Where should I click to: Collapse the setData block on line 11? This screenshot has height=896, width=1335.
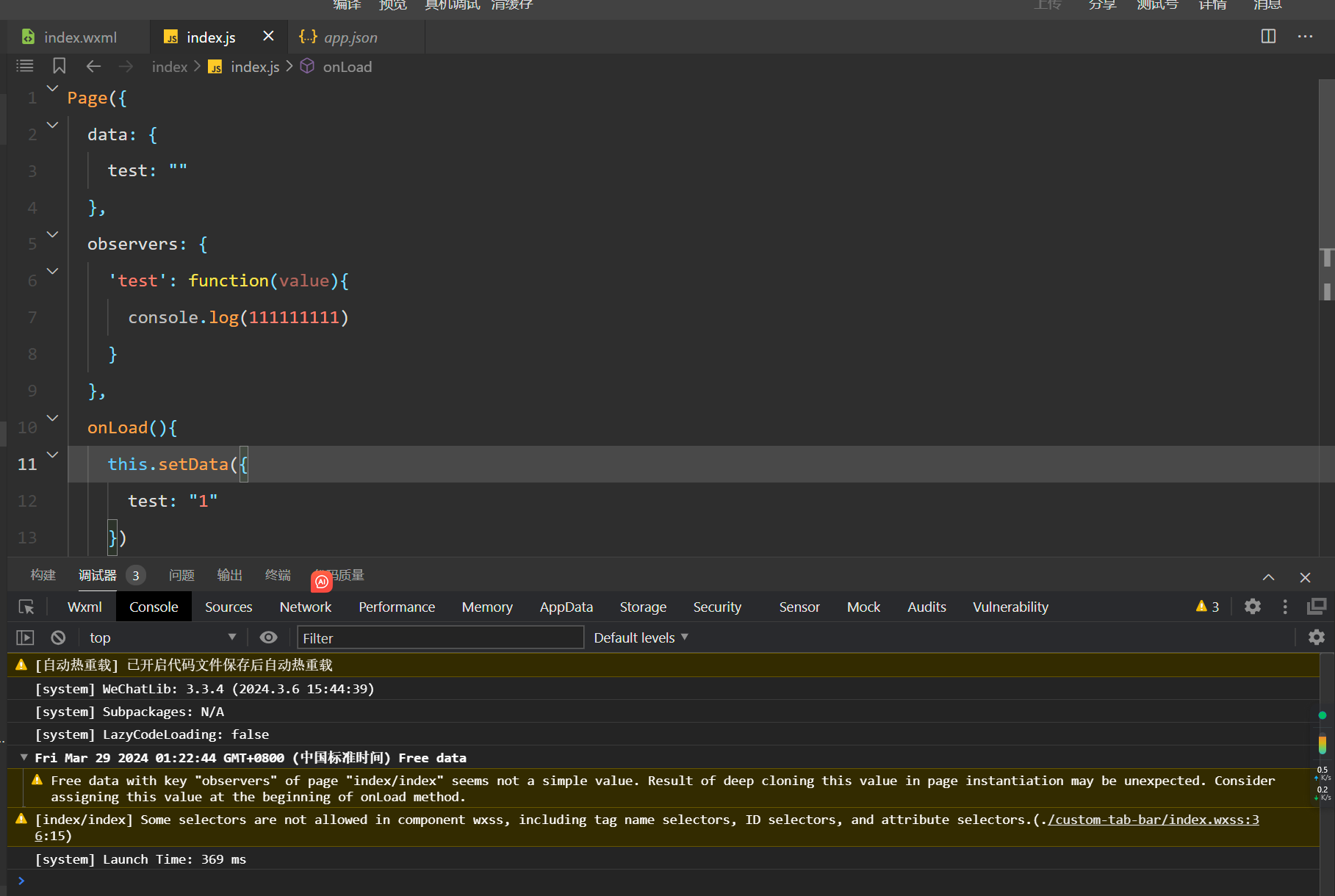[52, 455]
